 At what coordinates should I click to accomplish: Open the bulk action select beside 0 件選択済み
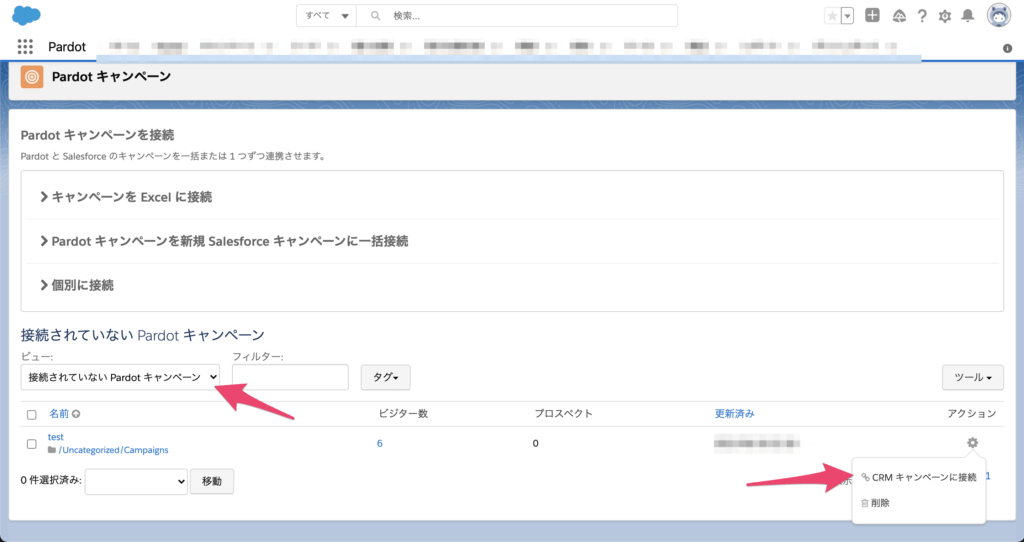[136, 481]
